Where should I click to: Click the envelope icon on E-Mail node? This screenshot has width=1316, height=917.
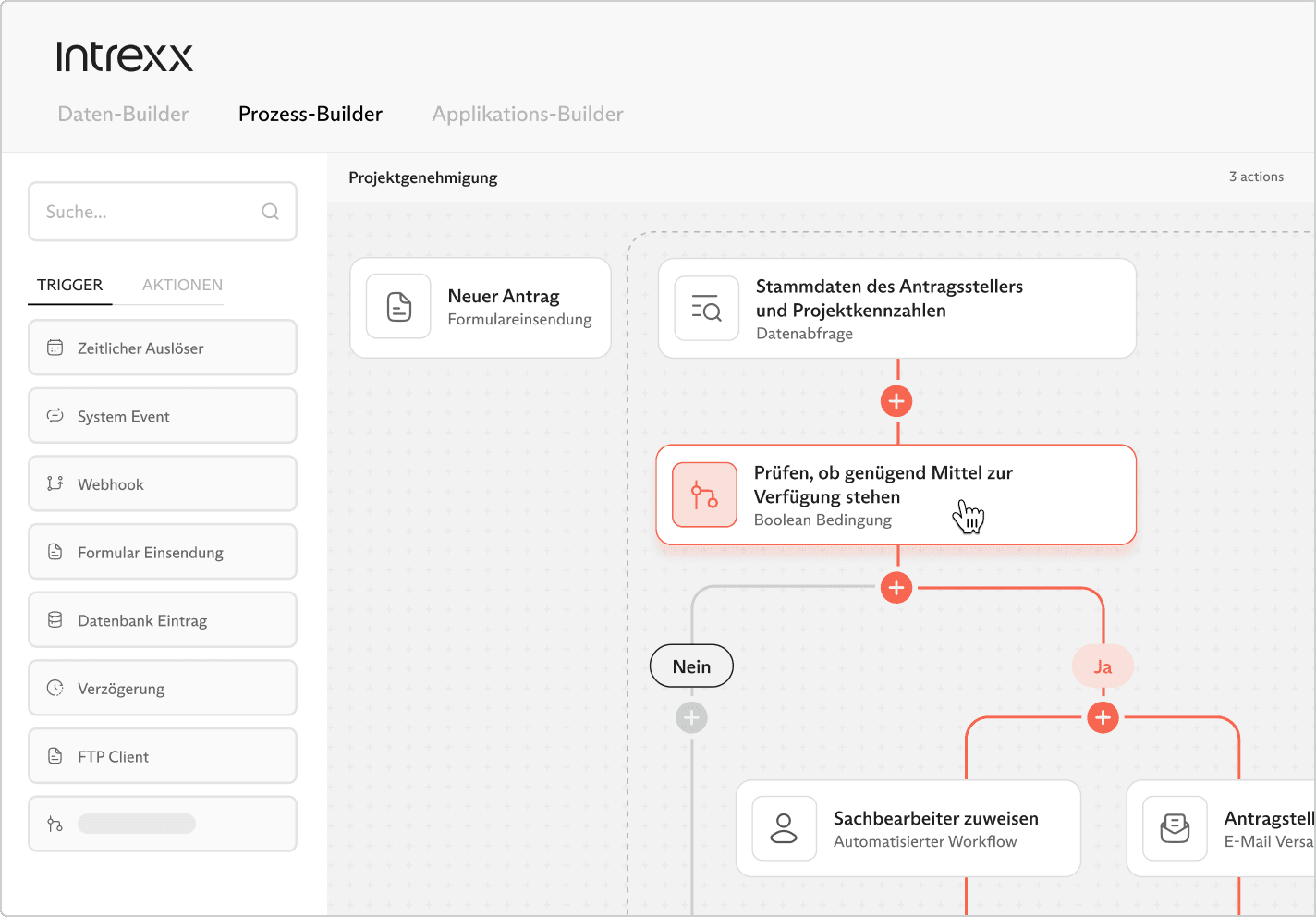pos(1175,828)
